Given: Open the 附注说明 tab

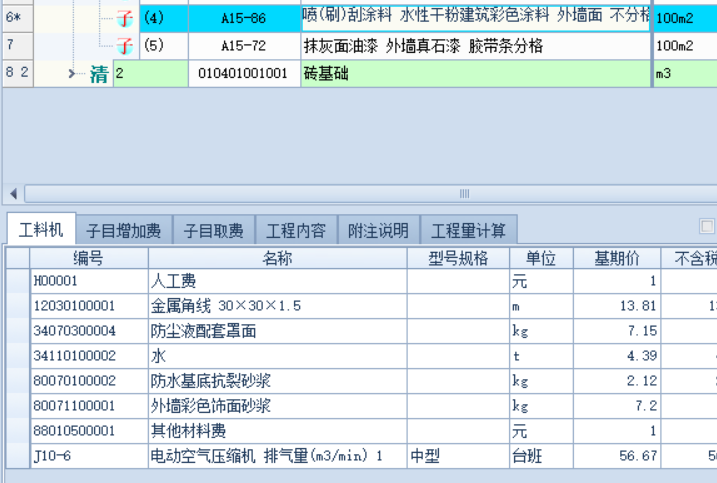Looking at the screenshot, I should coord(378,231).
